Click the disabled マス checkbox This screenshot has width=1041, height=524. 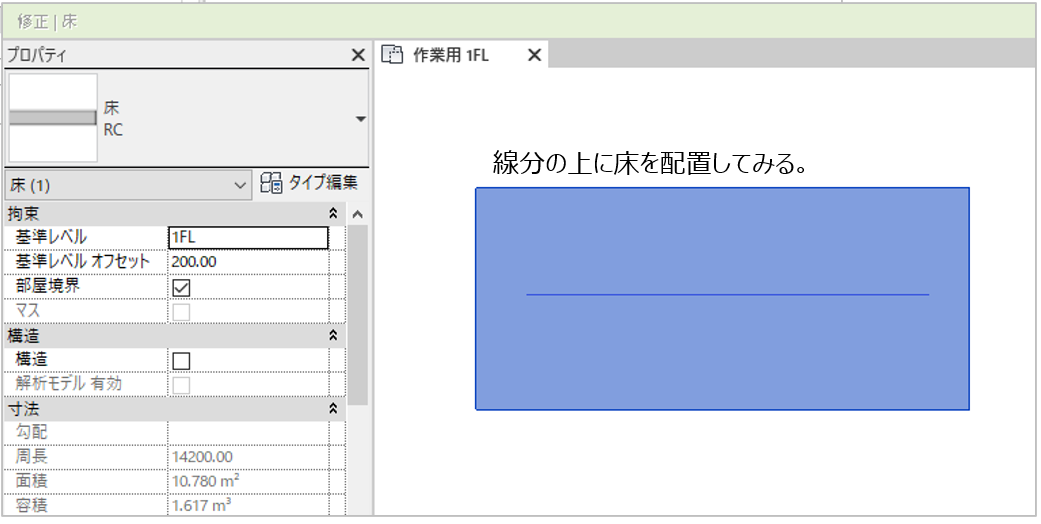[181, 312]
